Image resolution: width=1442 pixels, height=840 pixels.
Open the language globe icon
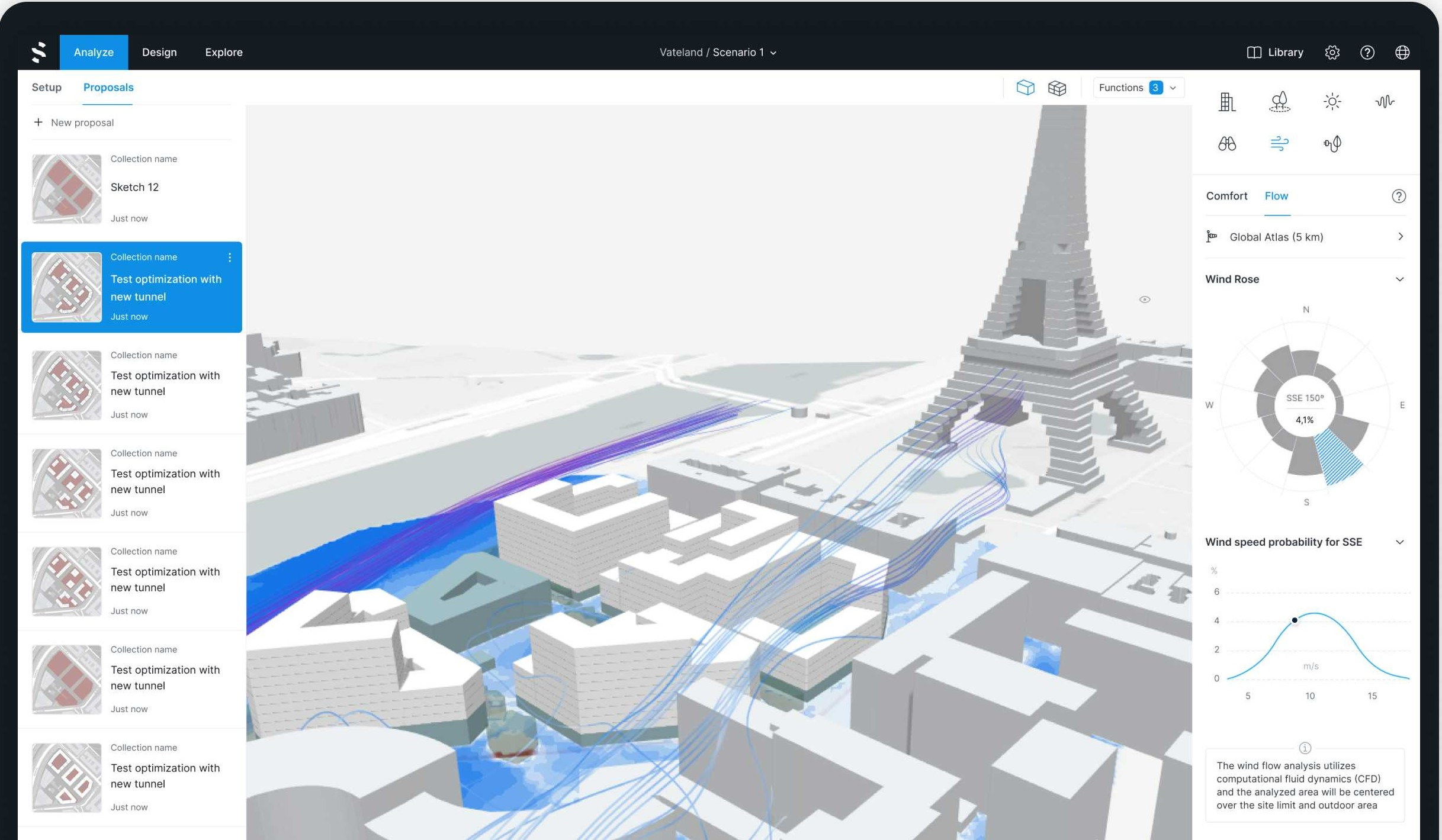click(1402, 52)
